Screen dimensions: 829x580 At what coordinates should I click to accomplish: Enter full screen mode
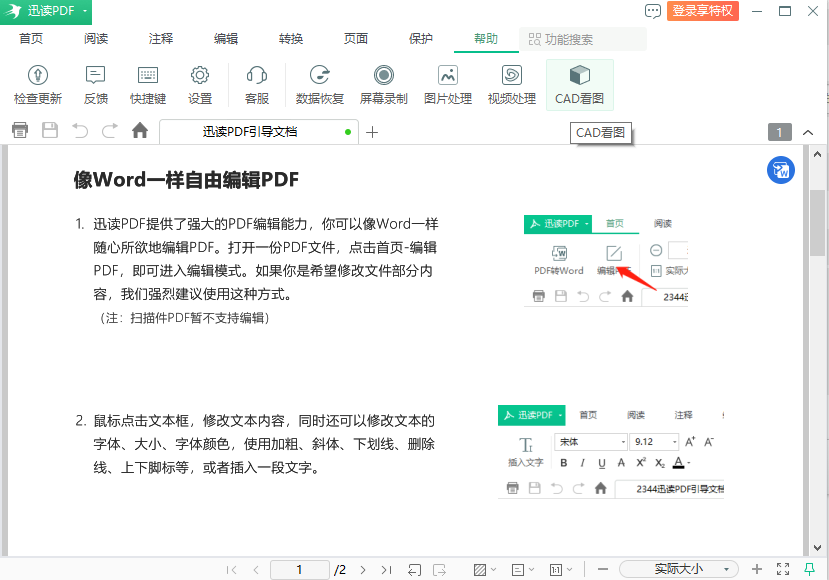(x=783, y=569)
